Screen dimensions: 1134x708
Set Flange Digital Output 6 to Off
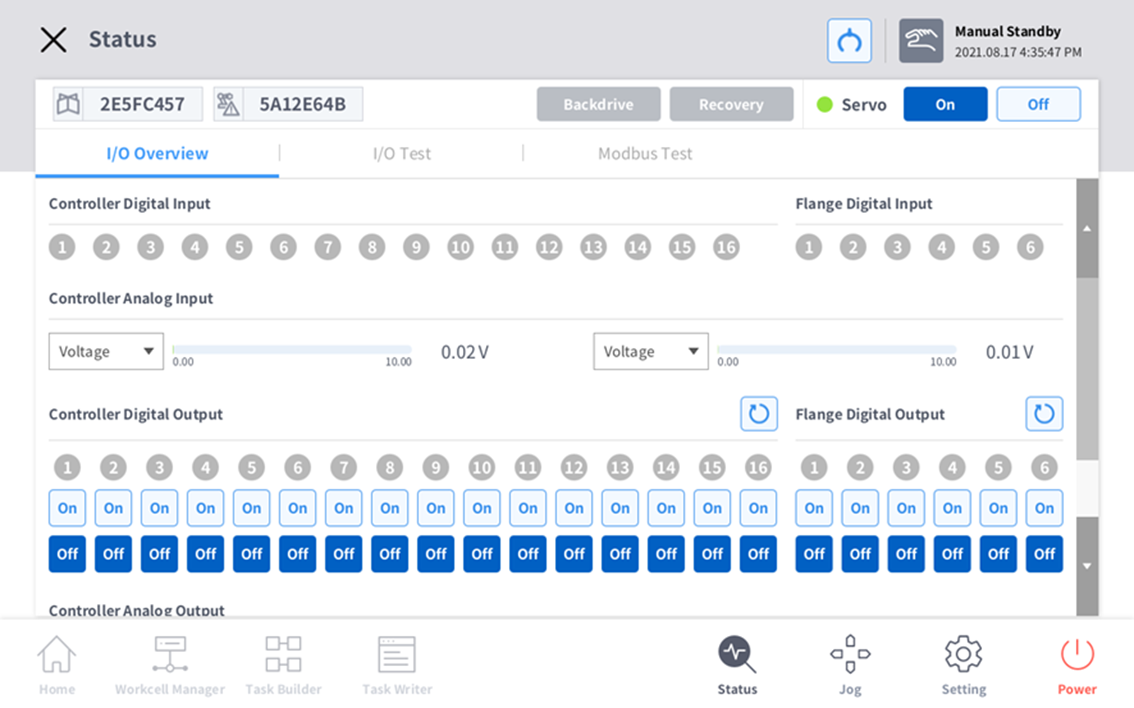(x=1044, y=554)
